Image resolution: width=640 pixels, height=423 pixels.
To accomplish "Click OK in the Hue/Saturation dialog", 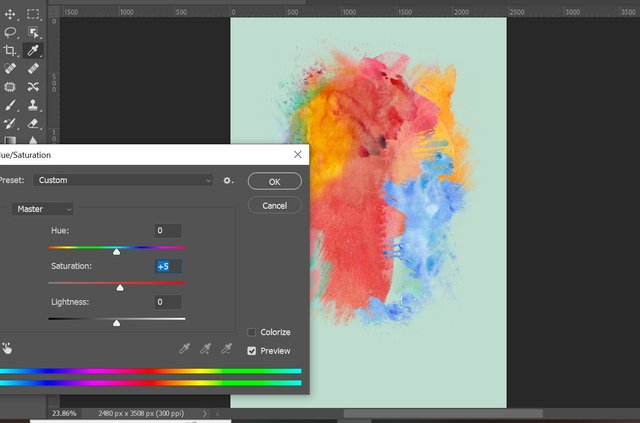I will click(x=274, y=182).
